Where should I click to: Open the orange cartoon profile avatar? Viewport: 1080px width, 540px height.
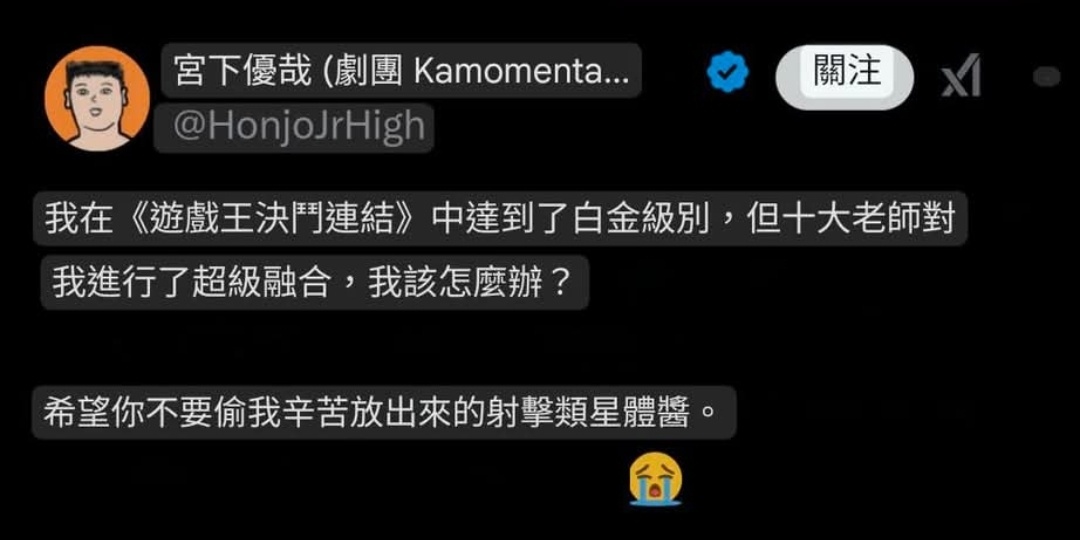pyautogui.click(x=96, y=98)
